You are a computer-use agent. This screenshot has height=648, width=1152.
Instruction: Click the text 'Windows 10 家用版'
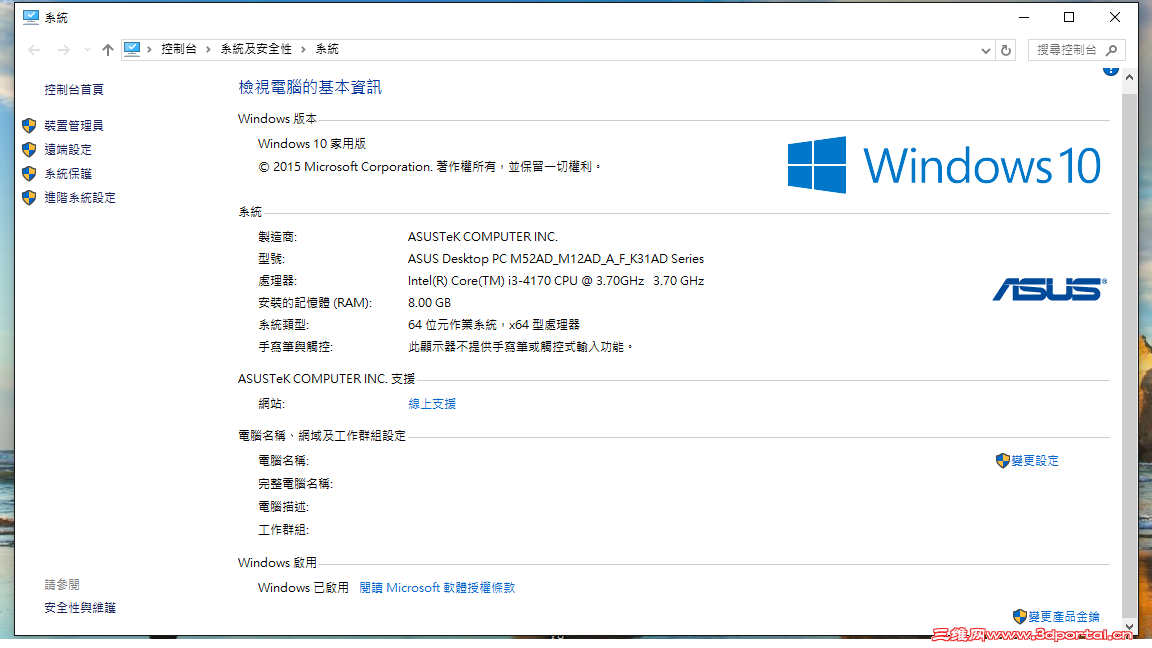point(312,144)
